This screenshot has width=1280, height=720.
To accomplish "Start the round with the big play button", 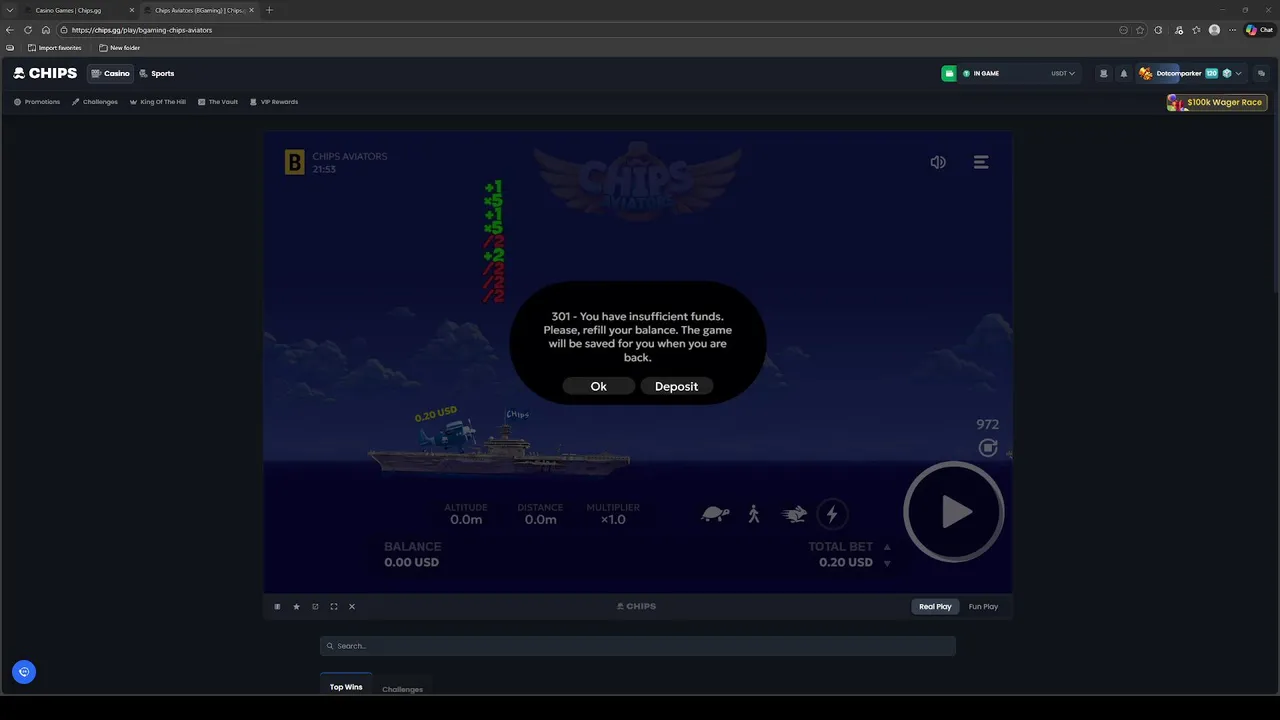I will click(x=953, y=512).
